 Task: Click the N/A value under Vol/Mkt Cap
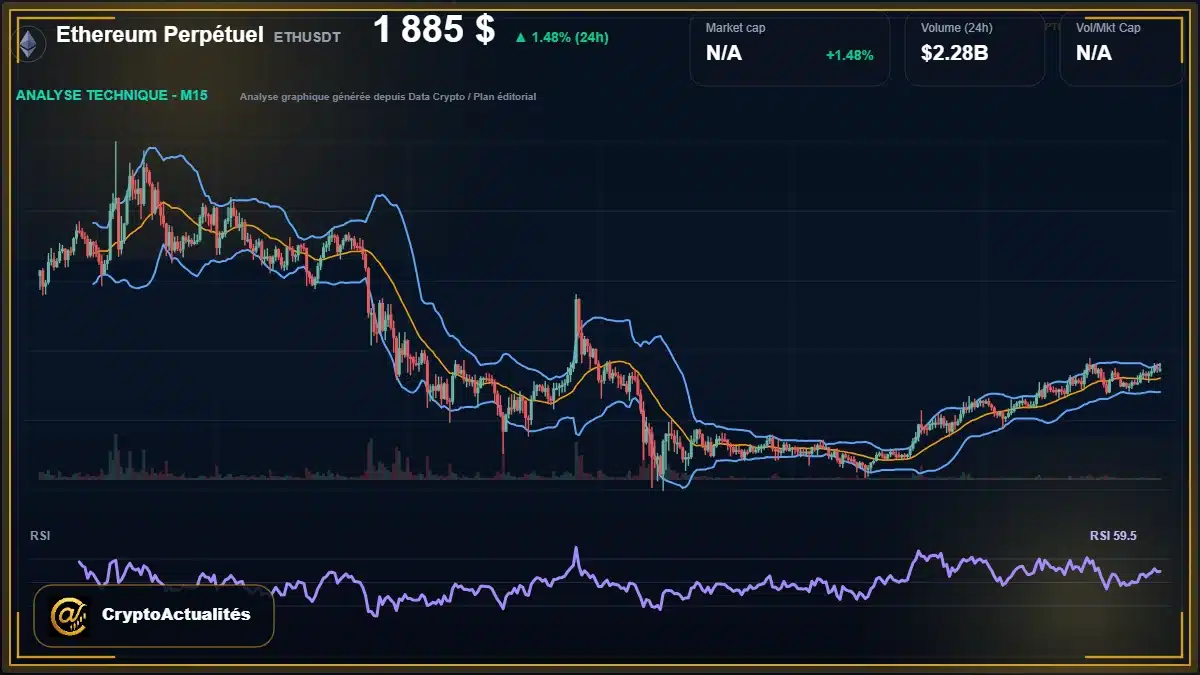[x=1094, y=53]
